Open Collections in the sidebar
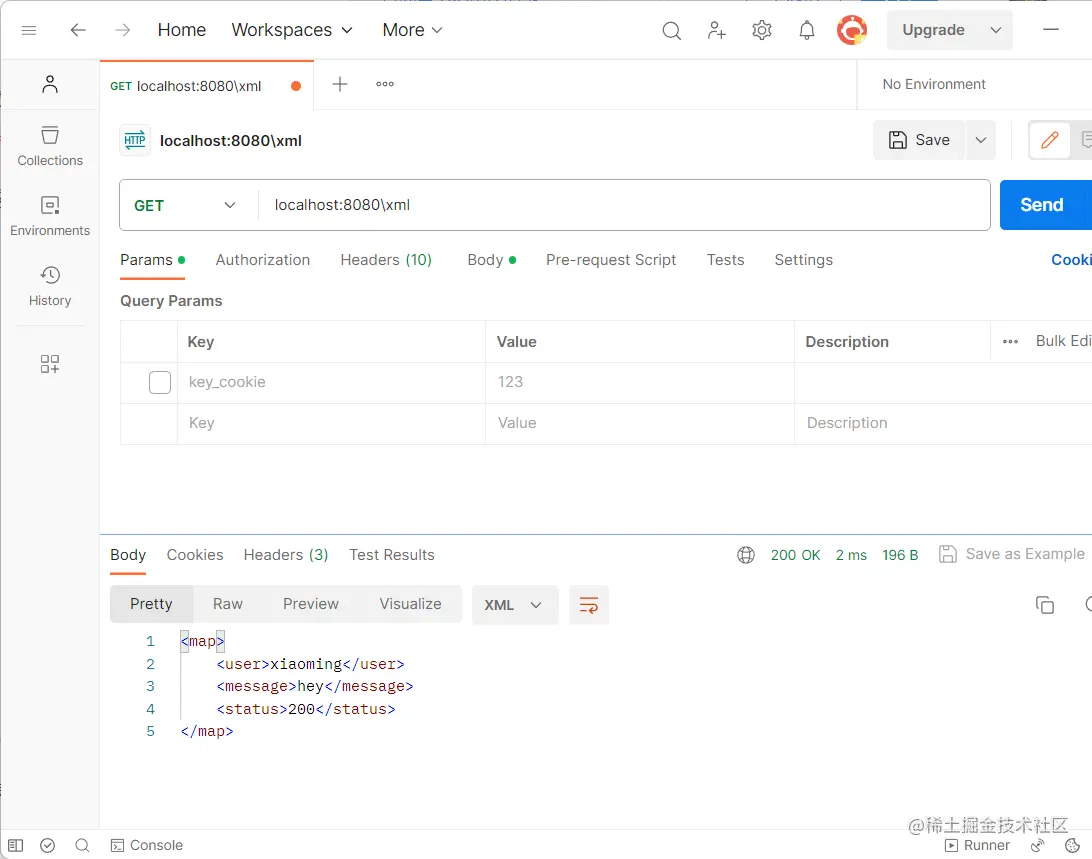This screenshot has height=859, width=1092. point(50,146)
